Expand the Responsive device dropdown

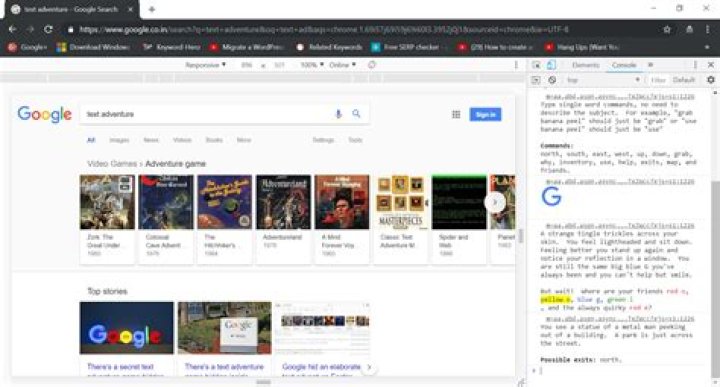tap(205, 65)
